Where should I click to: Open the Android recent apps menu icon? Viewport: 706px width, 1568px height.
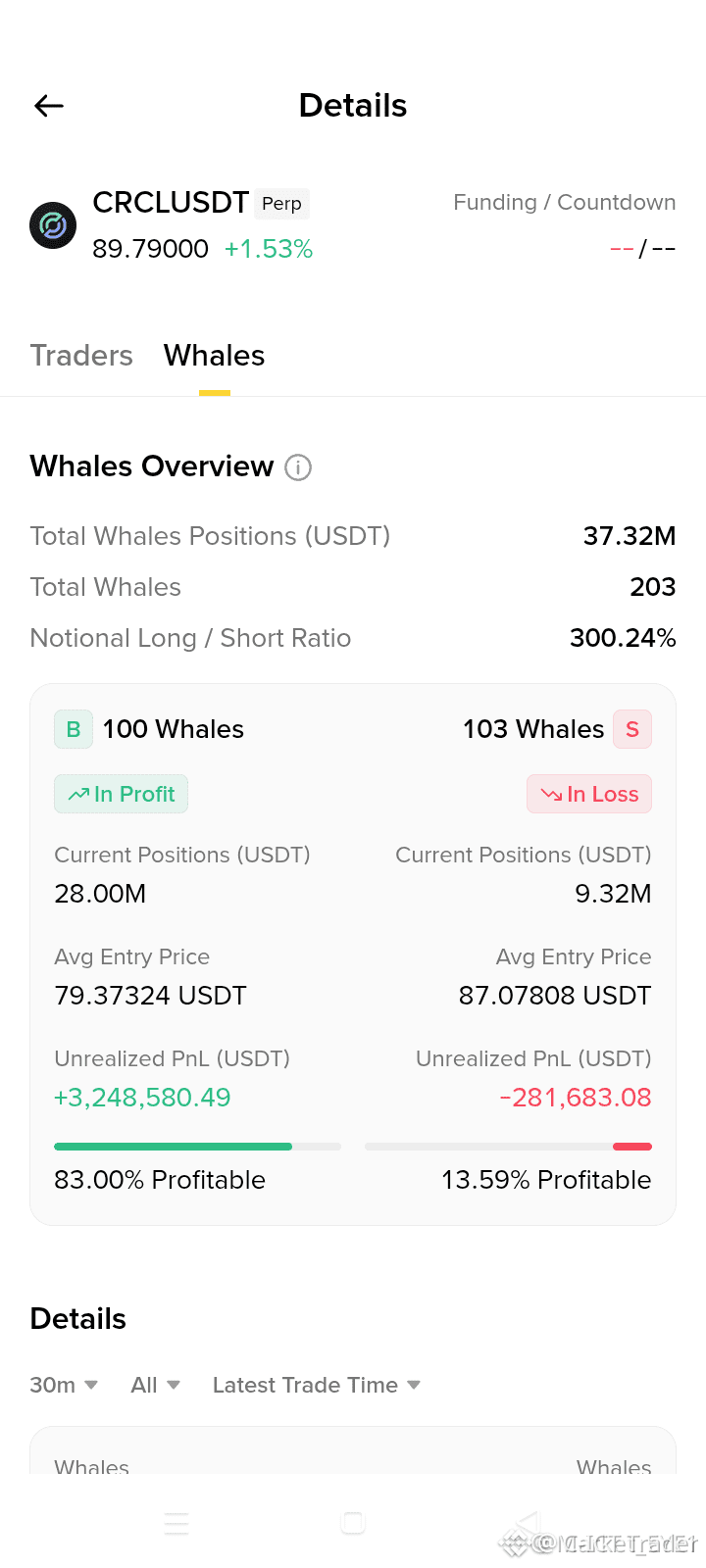point(176,1523)
